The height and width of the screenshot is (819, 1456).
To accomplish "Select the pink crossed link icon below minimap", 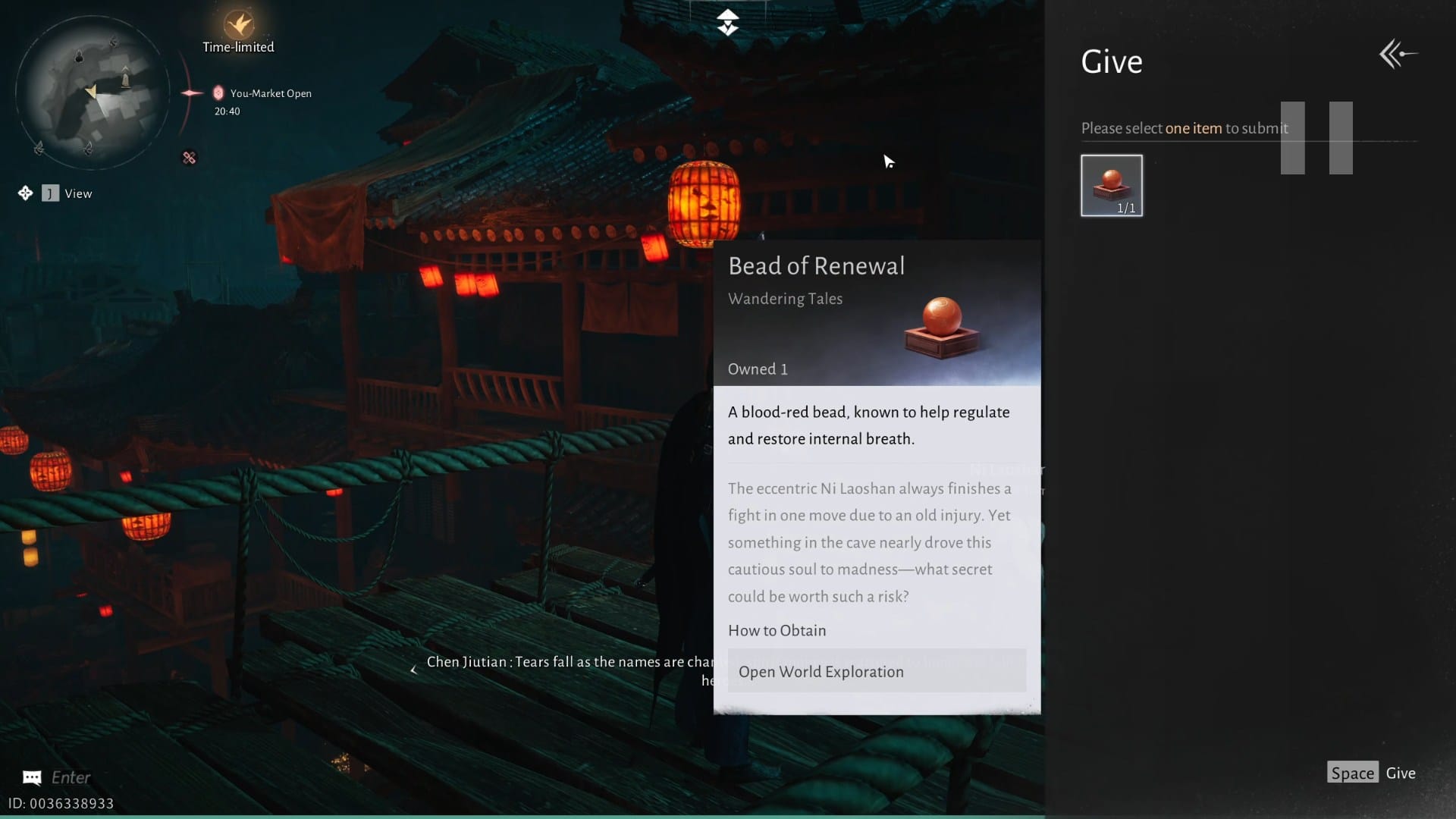I will coord(190,158).
